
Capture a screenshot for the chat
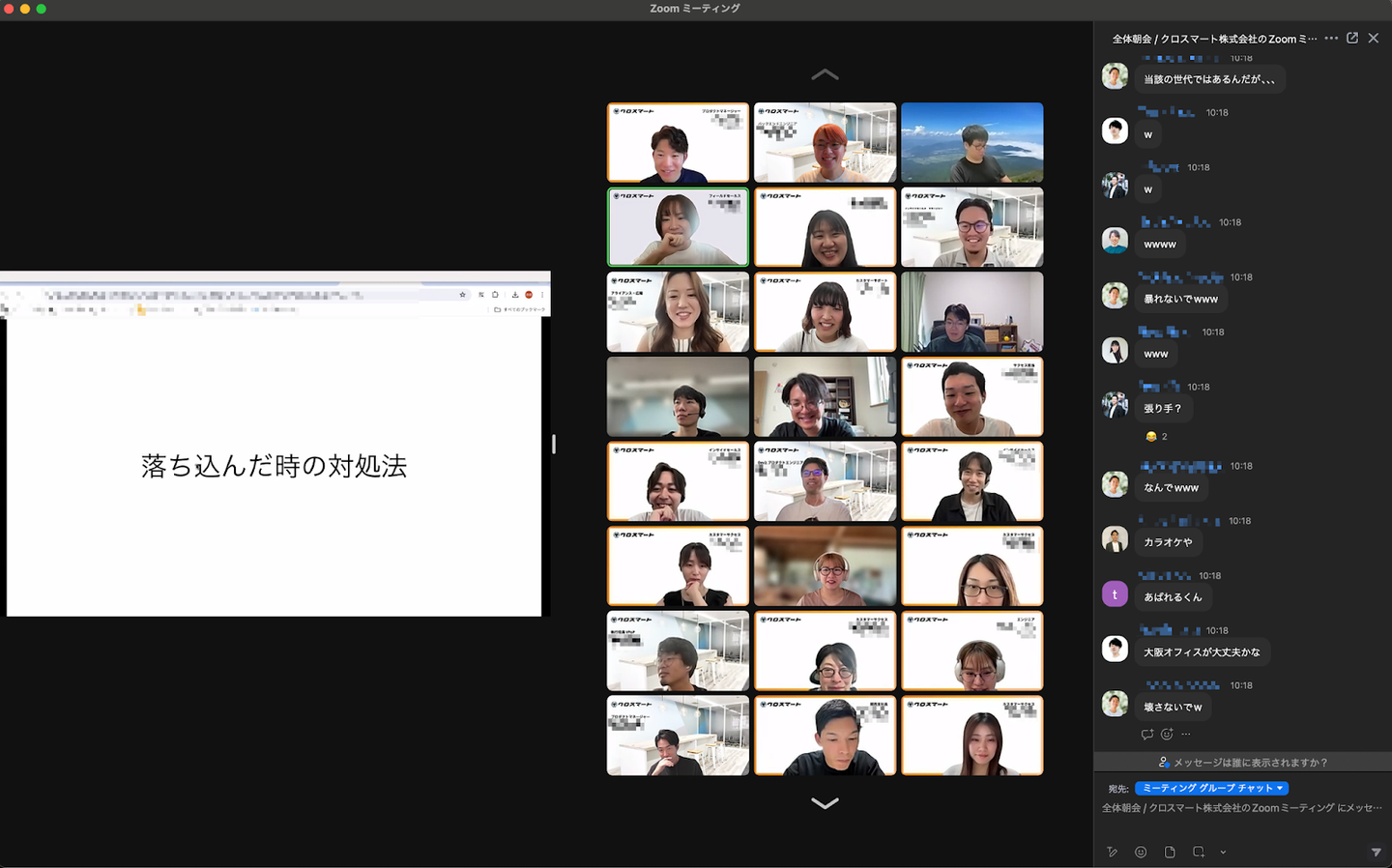pos(1199,852)
